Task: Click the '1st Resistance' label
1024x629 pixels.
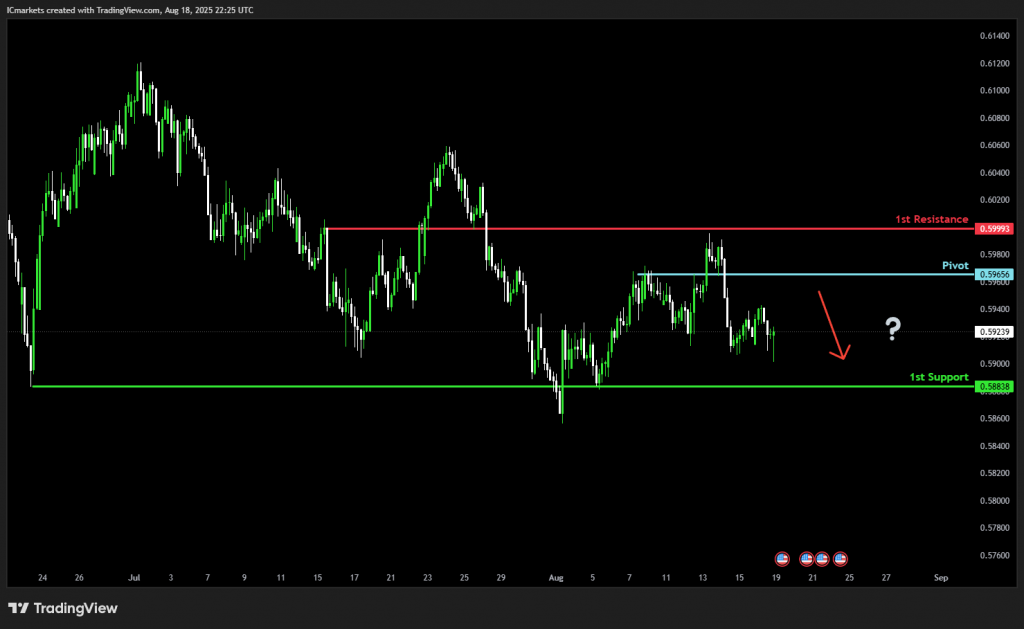Action: pos(931,219)
